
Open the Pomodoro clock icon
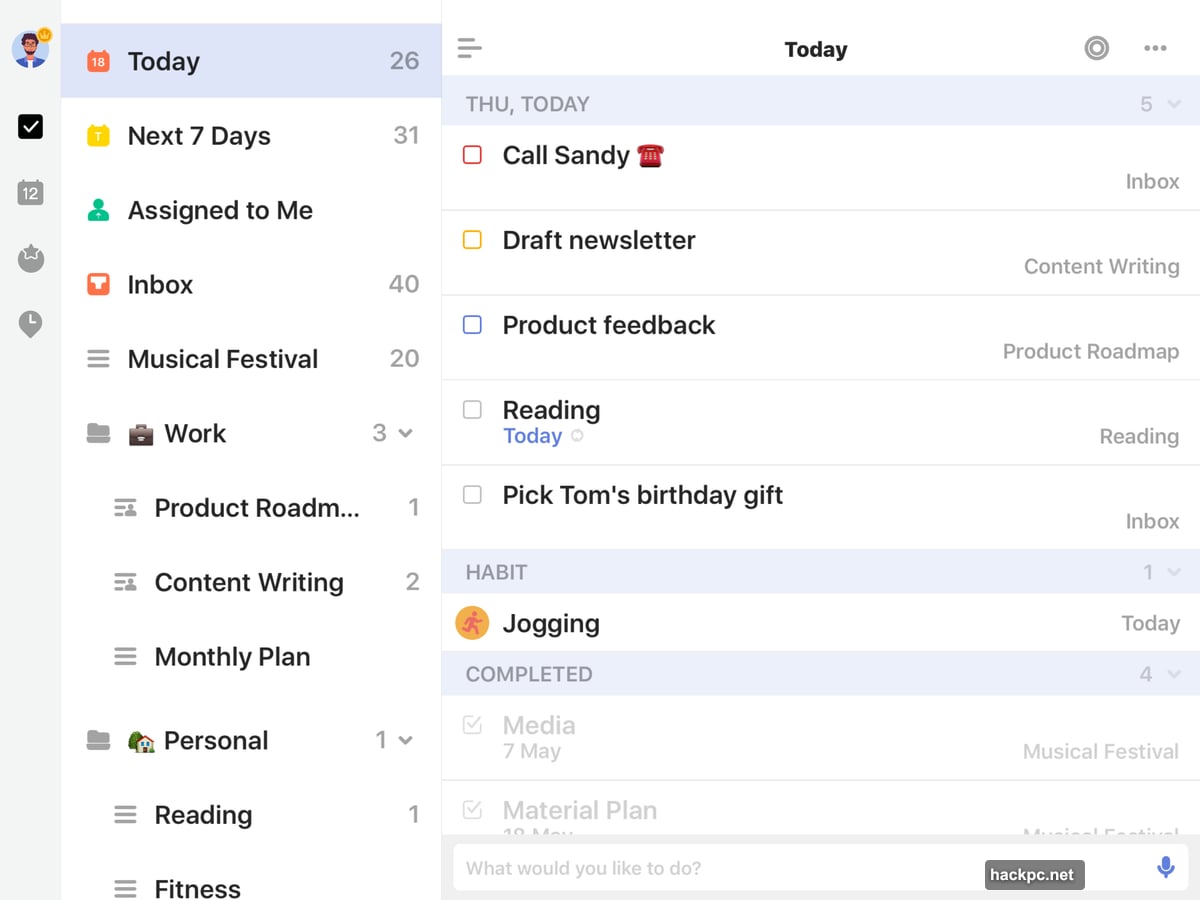click(30, 324)
